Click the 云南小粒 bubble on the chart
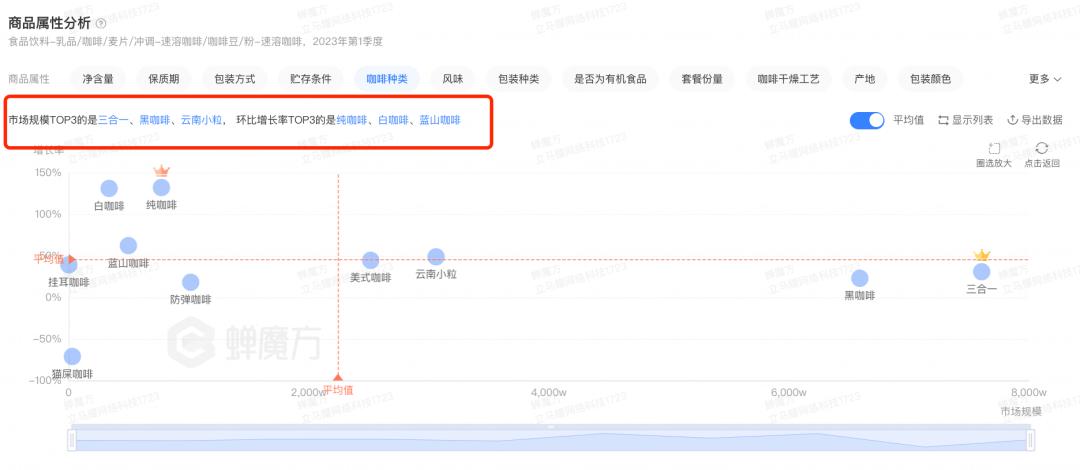Viewport: 1080px width, 470px height. click(436, 256)
